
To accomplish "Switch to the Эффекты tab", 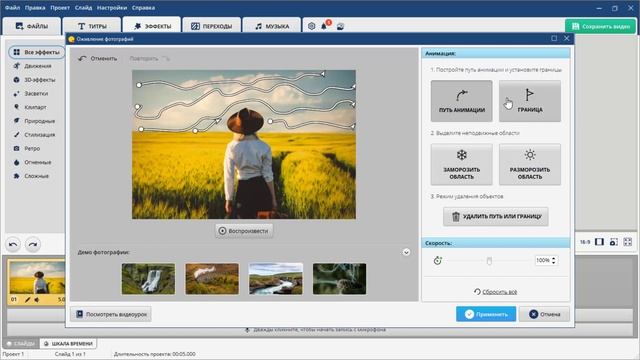I will coord(152,26).
